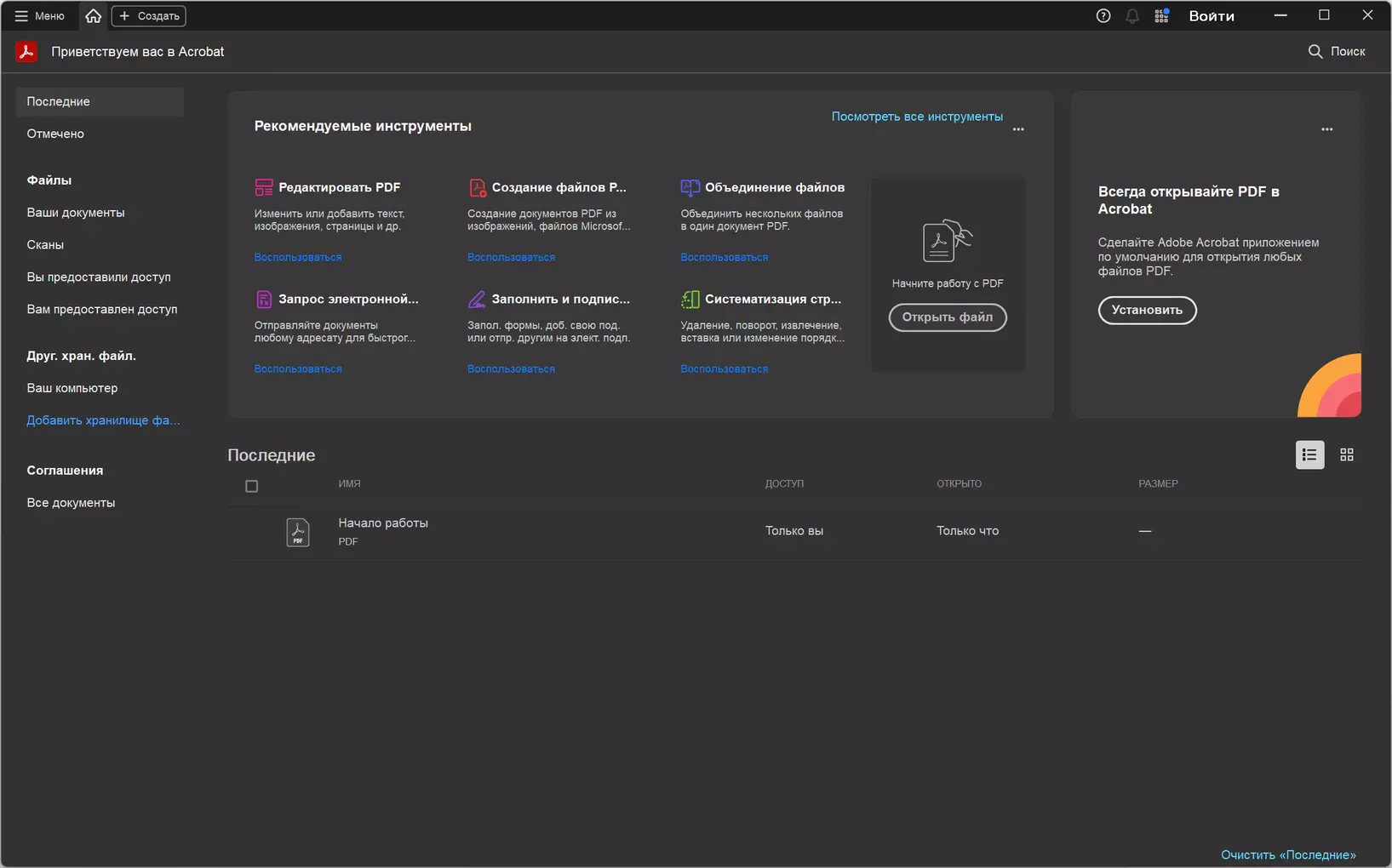Image resolution: width=1392 pixels, height=868 pixels.
Task: Click the Установить button
Action: pyautogui.click(x=1147, y=310)
